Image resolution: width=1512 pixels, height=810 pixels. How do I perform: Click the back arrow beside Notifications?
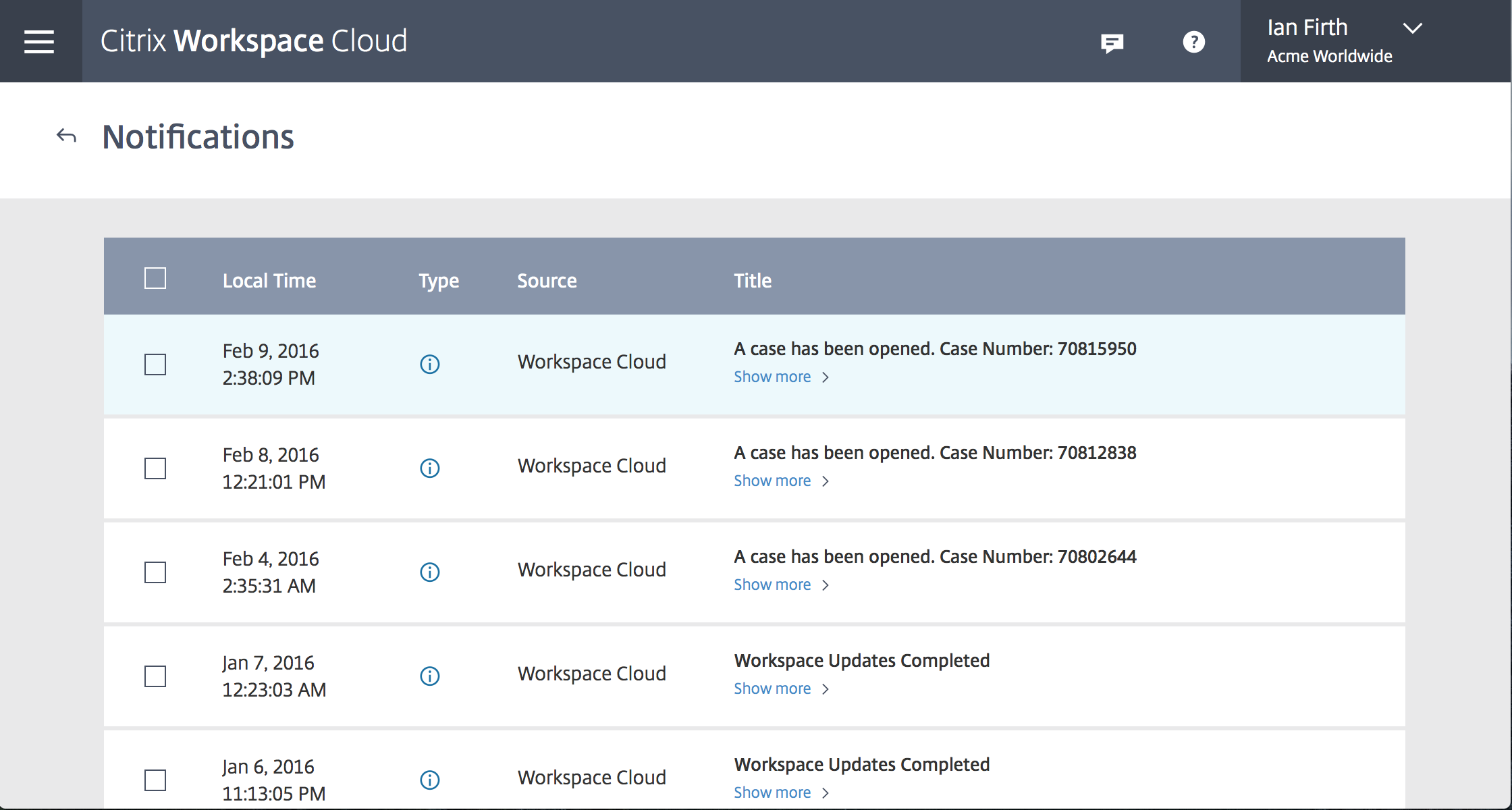coord(66,136)
